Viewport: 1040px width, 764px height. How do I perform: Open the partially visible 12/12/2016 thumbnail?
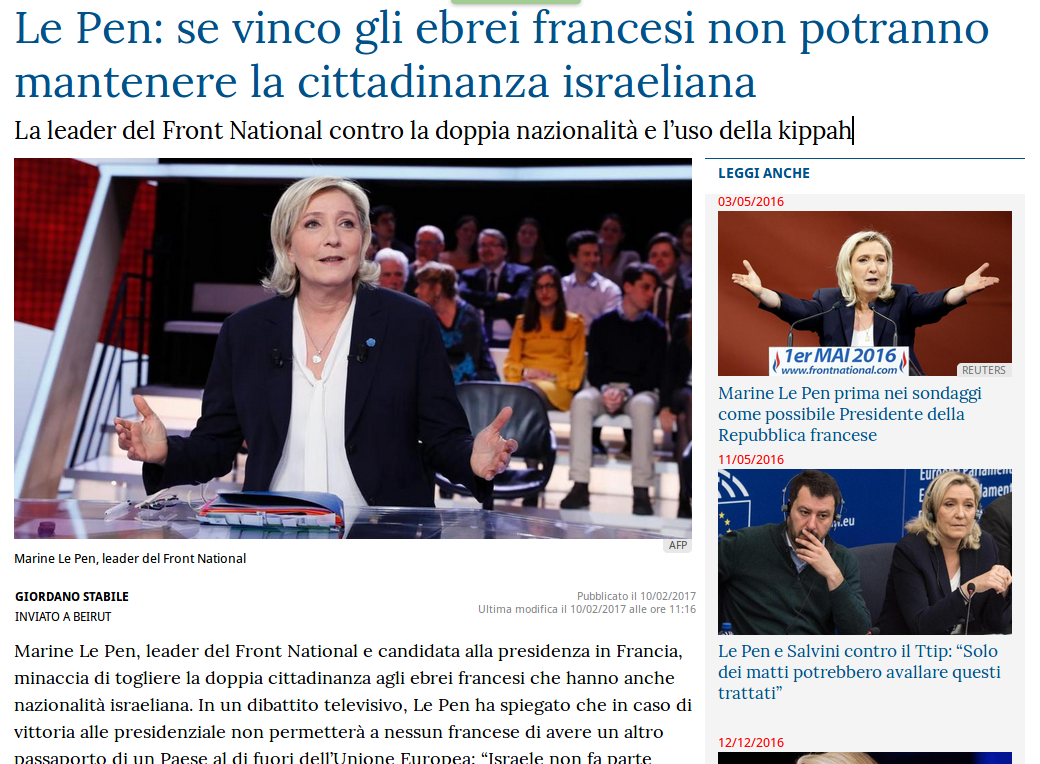click(865, 758)
